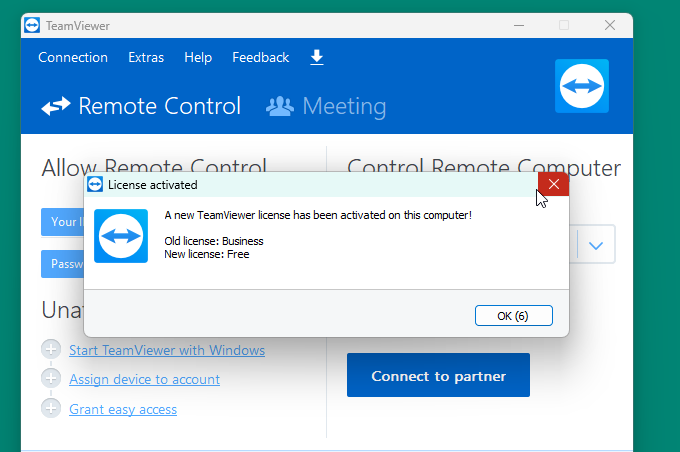
Task: Click the New license: Free text
Action: [207, 254]
